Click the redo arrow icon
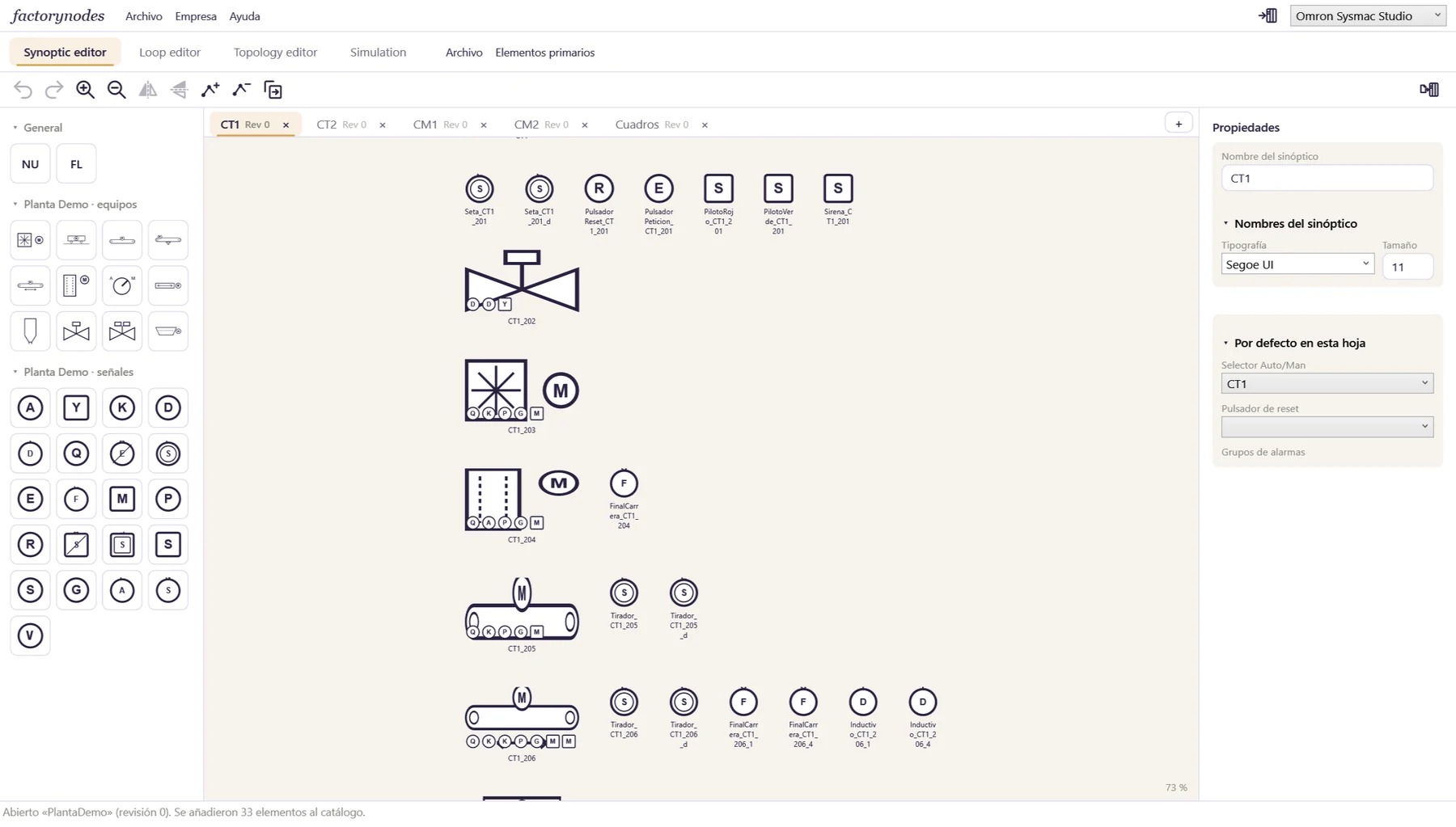The image size is (1456, 827). [x=53, y=90]
